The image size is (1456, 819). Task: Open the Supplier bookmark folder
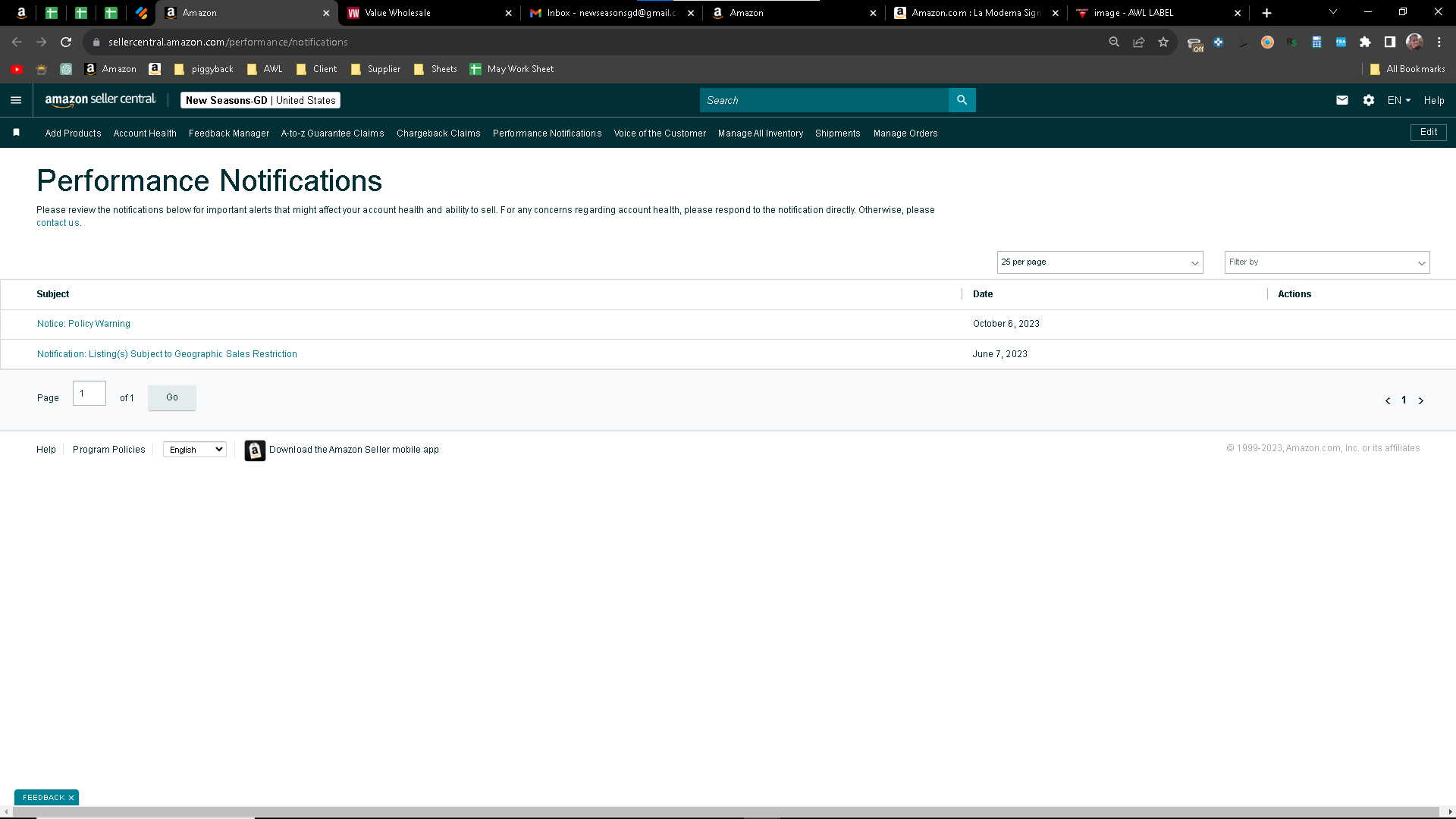click(x=376, y=69)
